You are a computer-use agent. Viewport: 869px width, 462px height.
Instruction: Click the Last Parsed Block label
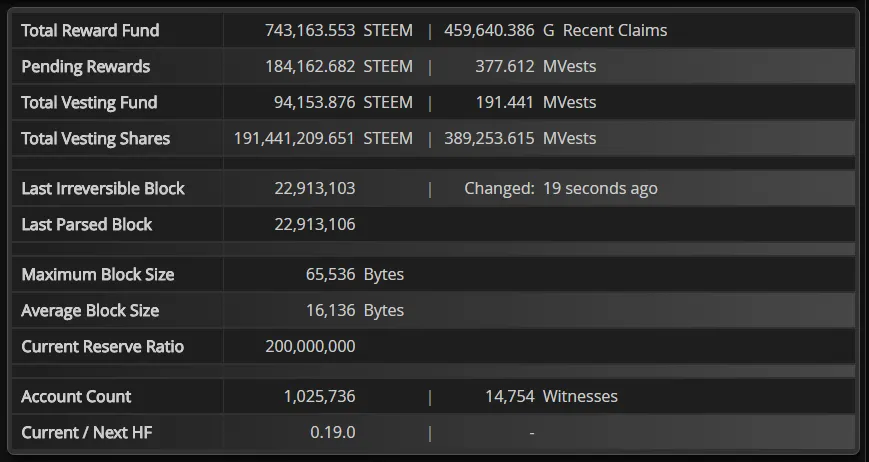[86, 224]
